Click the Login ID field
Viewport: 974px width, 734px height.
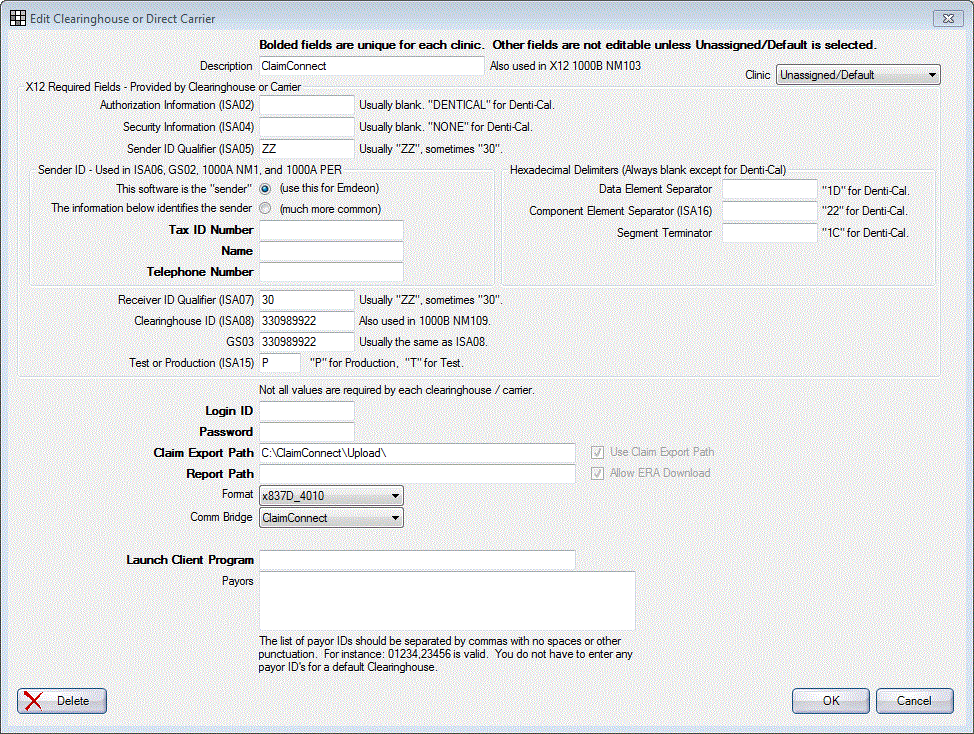tap(307, 410)
